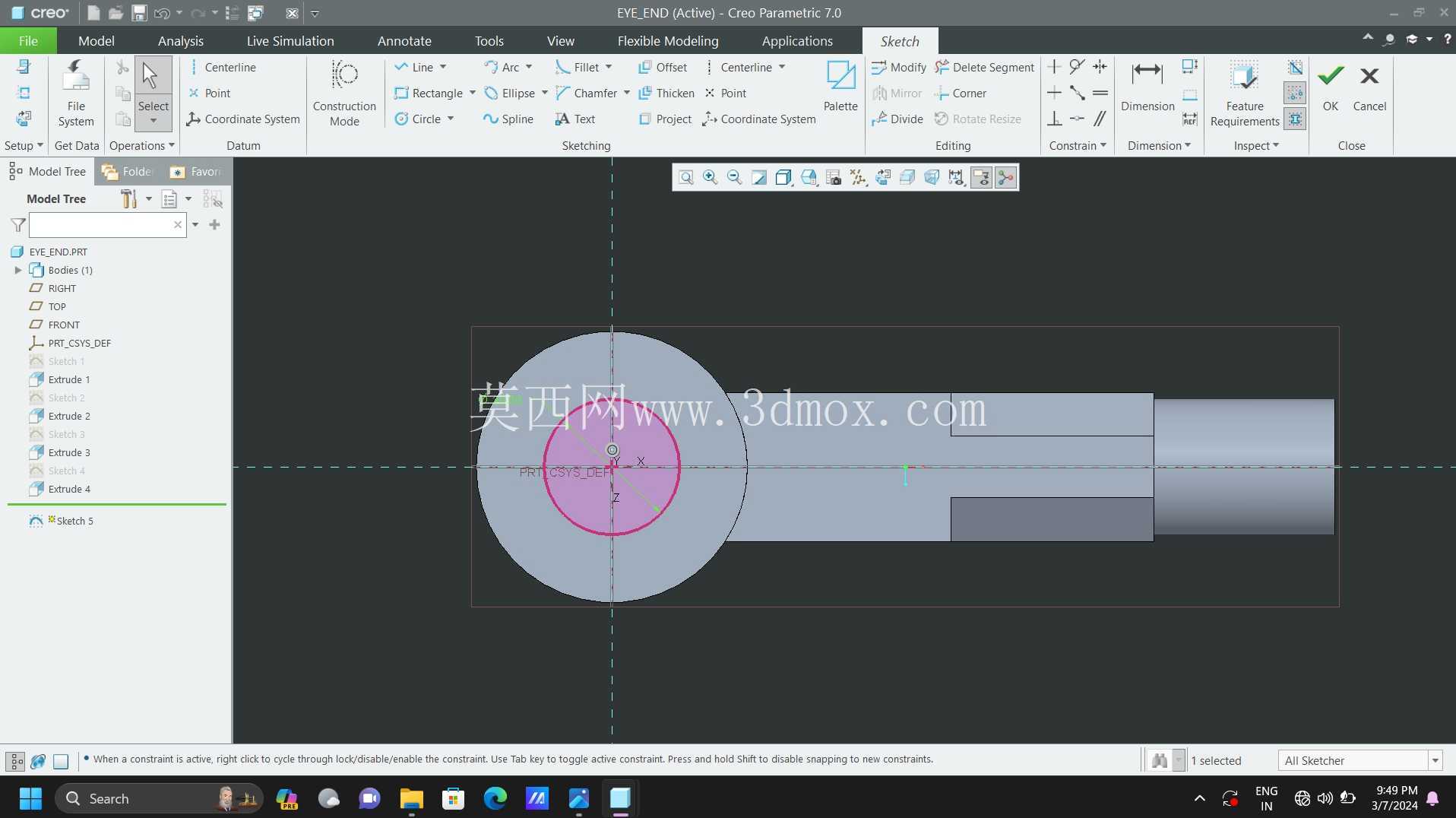The image size is (1456, 818).
Task: Click the Model Tree filter input field
Action: (x=107, y=225)
